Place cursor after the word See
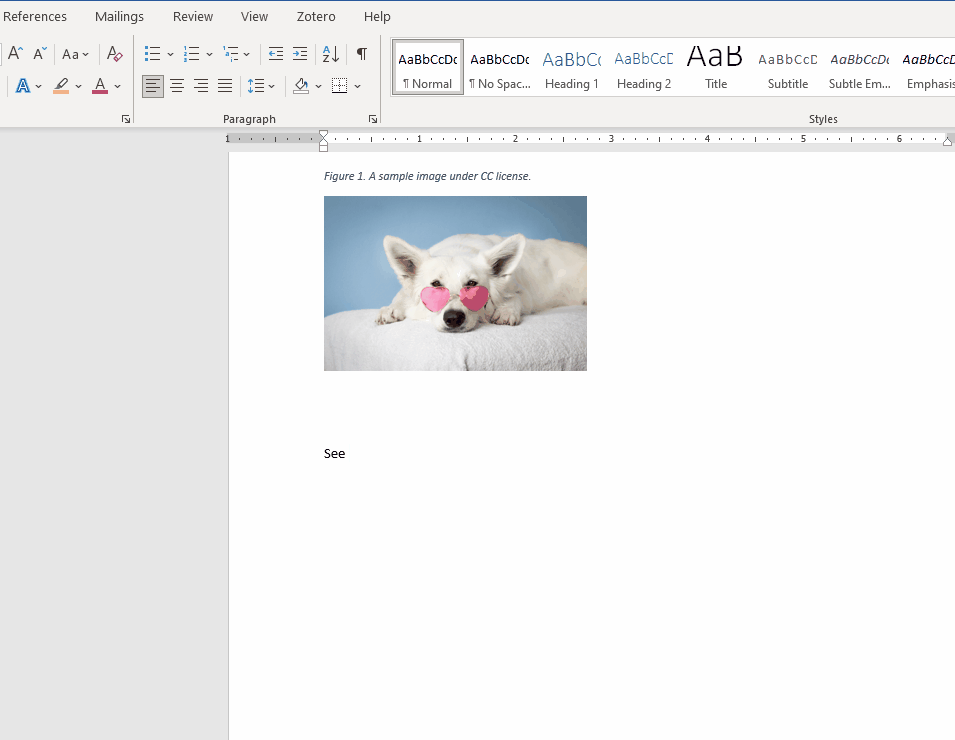This screenshot has height=740, width=955. 346,454
